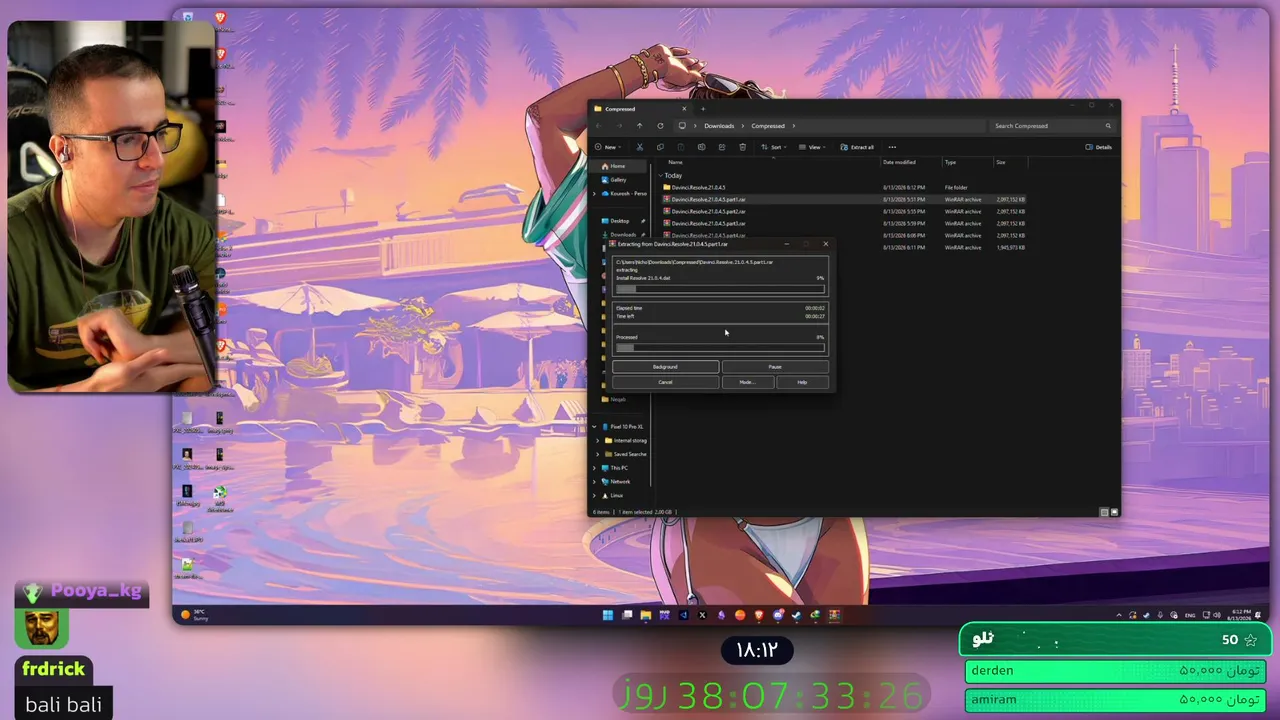Cancel the extraction
Screen dimensions: 1280x720
[x=665, y=382]
